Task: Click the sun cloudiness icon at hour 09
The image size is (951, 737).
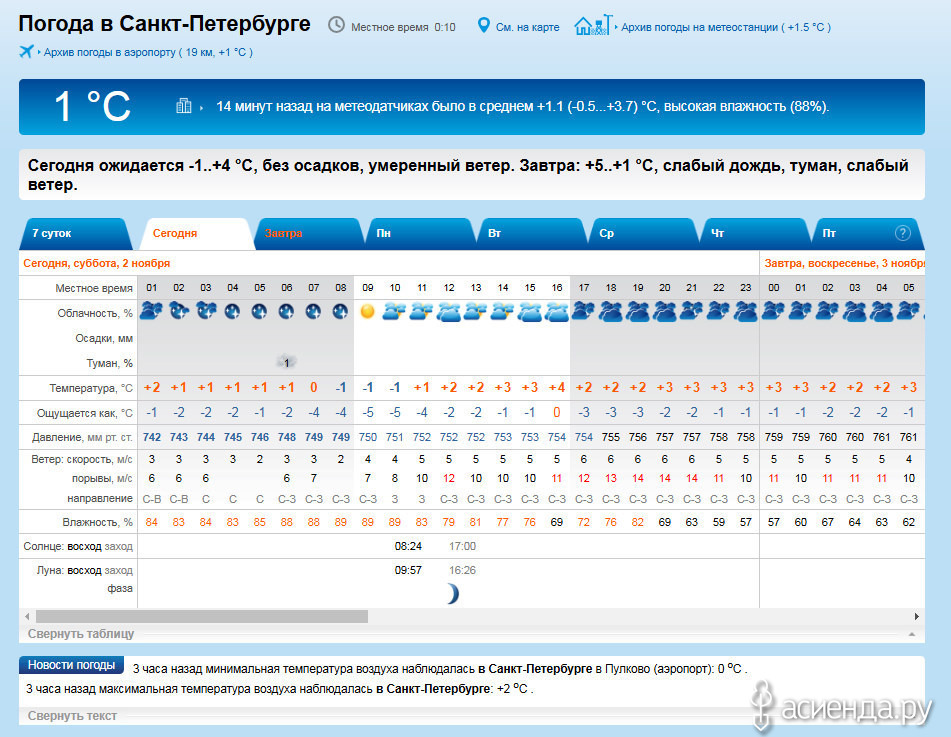Action: tap(368, 312)
